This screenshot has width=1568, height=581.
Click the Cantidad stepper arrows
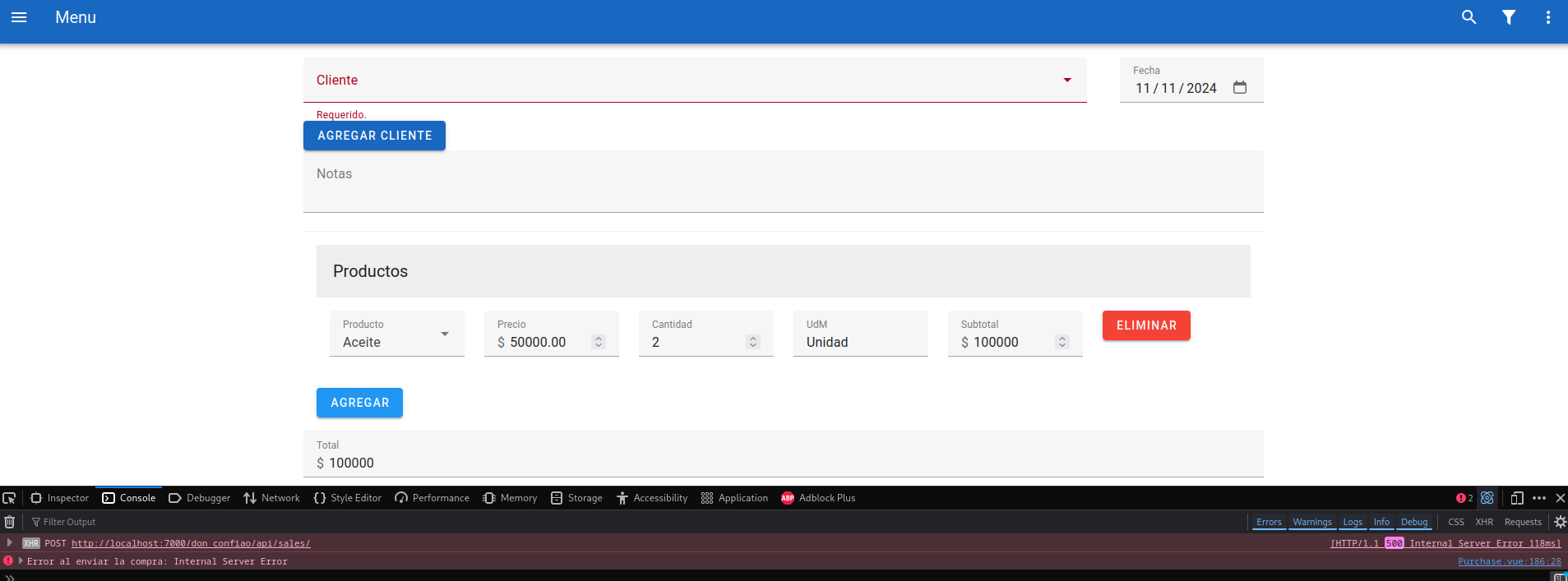(x=752, y=342)
